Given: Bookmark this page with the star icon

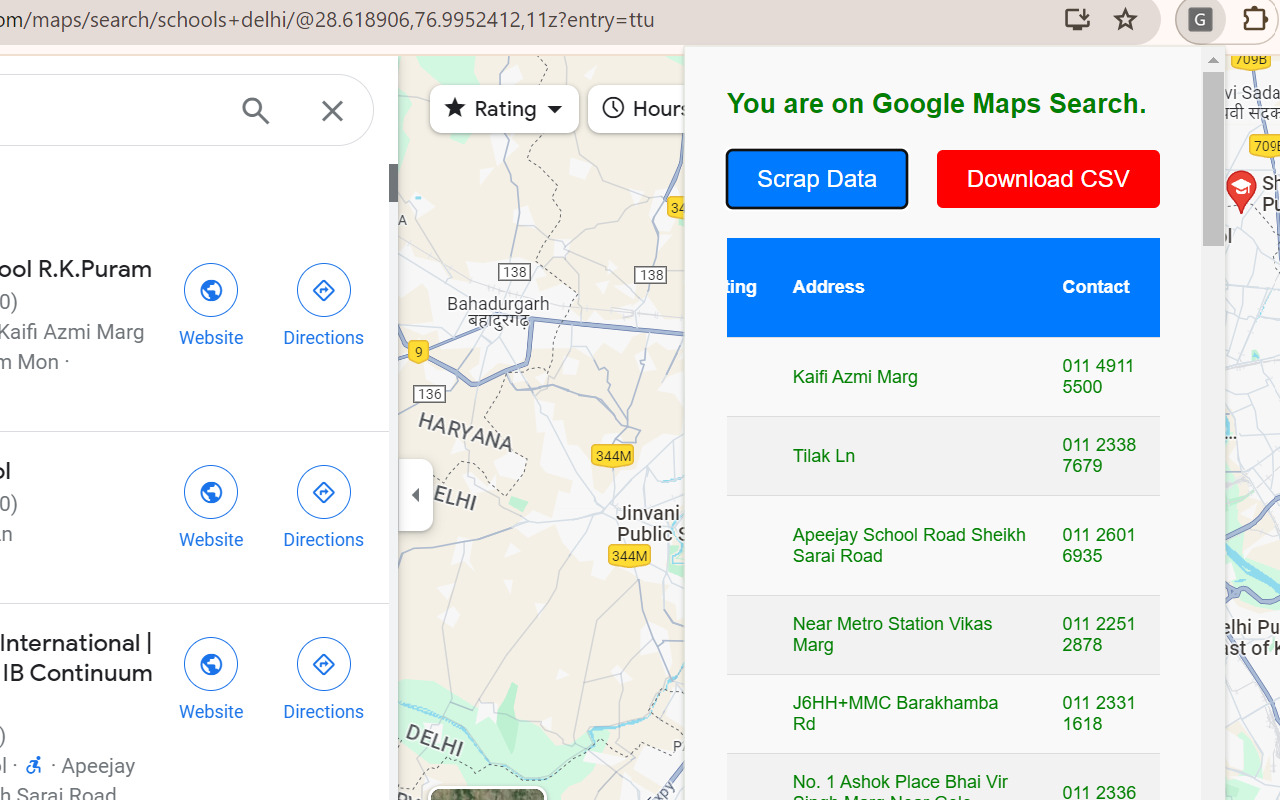Looking at the screenshot, I should [1125, 19].
